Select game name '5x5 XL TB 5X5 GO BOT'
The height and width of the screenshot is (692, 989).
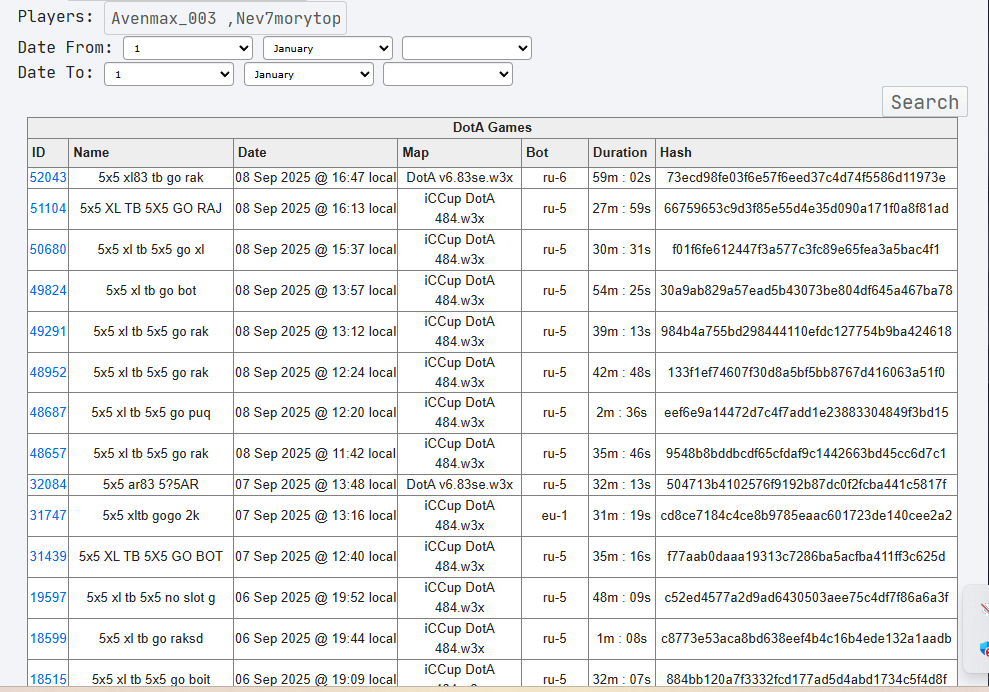click(x=151, y=556)
